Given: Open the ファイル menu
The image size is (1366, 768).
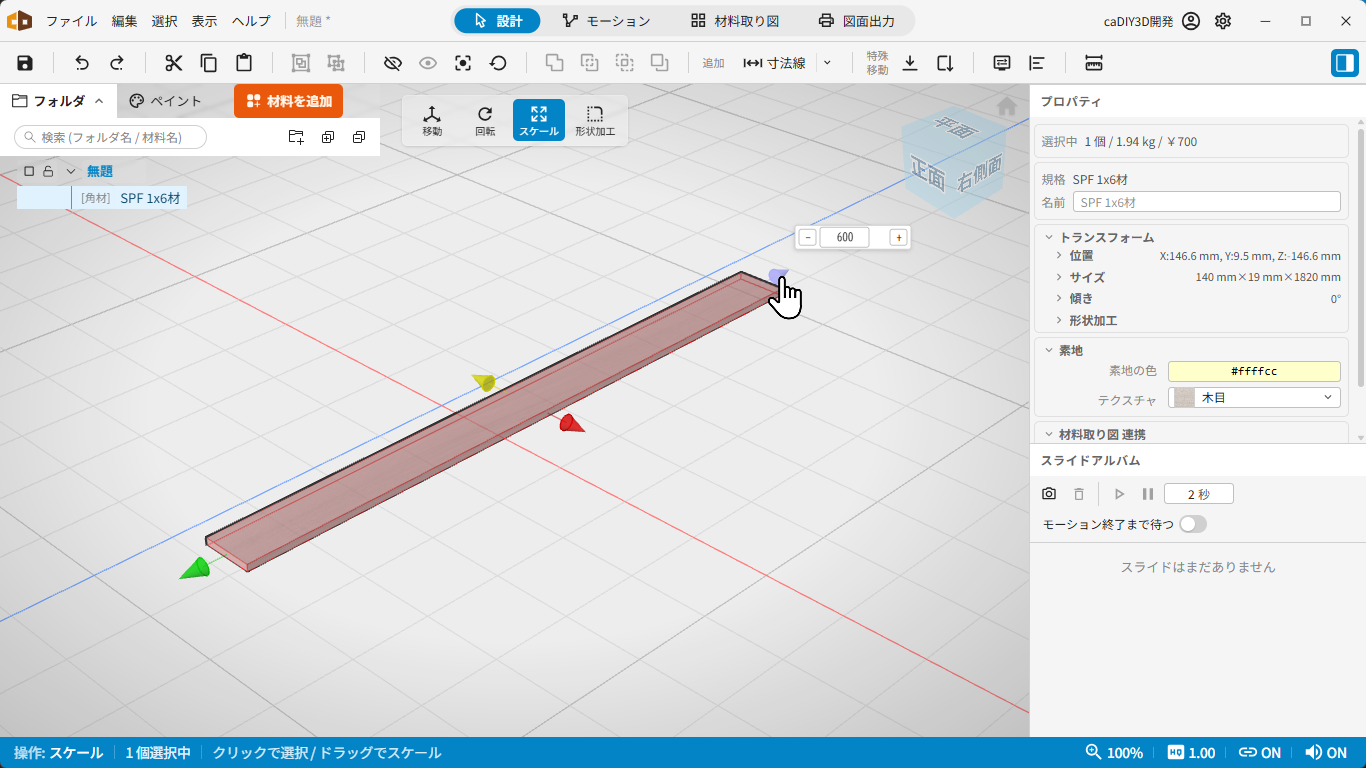Looking at the screenshot, I should pyautogui.click(x=72, y=21).
